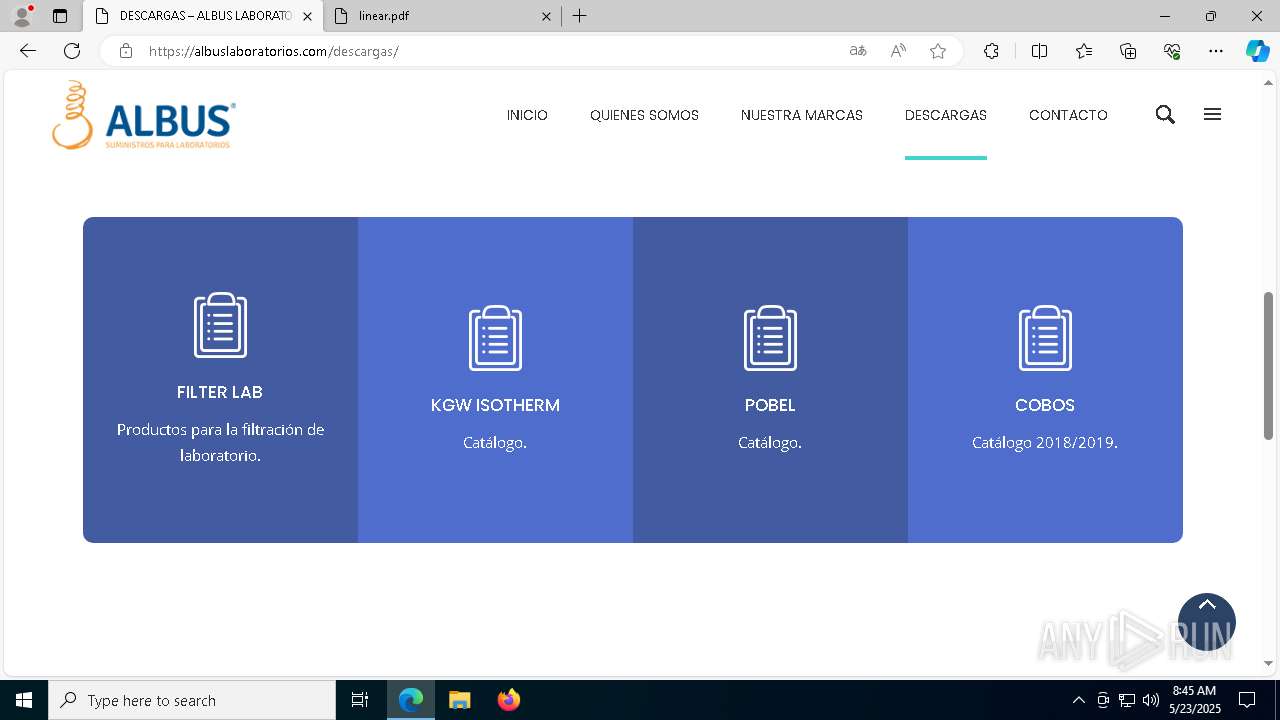This screenshot has height=720, width=1280.
Task: Go to the INICIO menu item
Action: 527,115
